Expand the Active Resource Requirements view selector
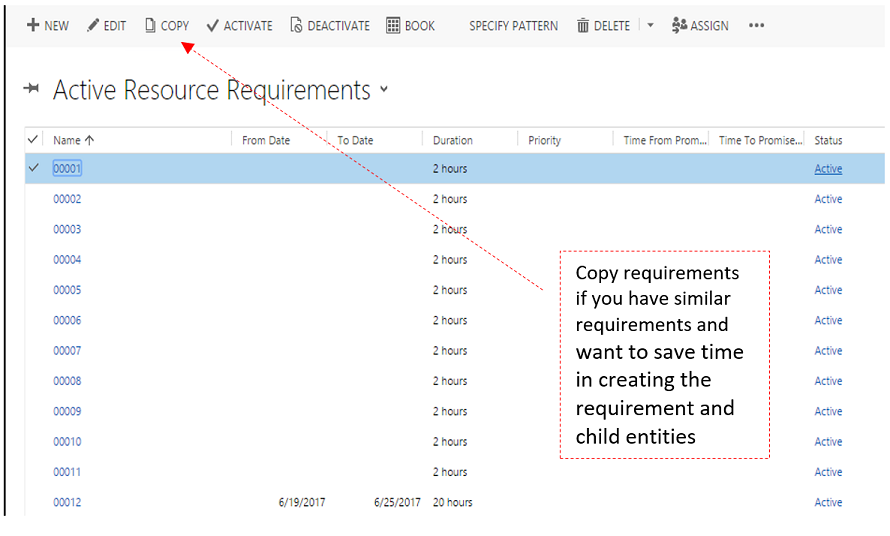Viewport: 890px width, 536px height. [383, 91]
